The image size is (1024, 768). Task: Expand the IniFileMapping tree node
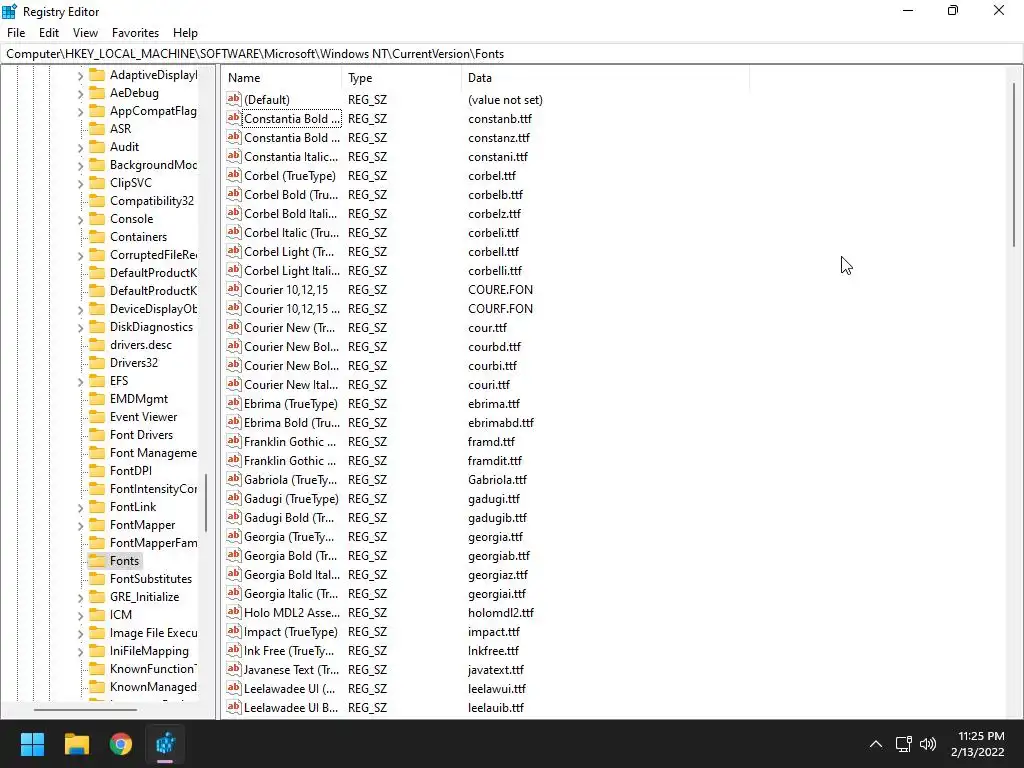80,652
